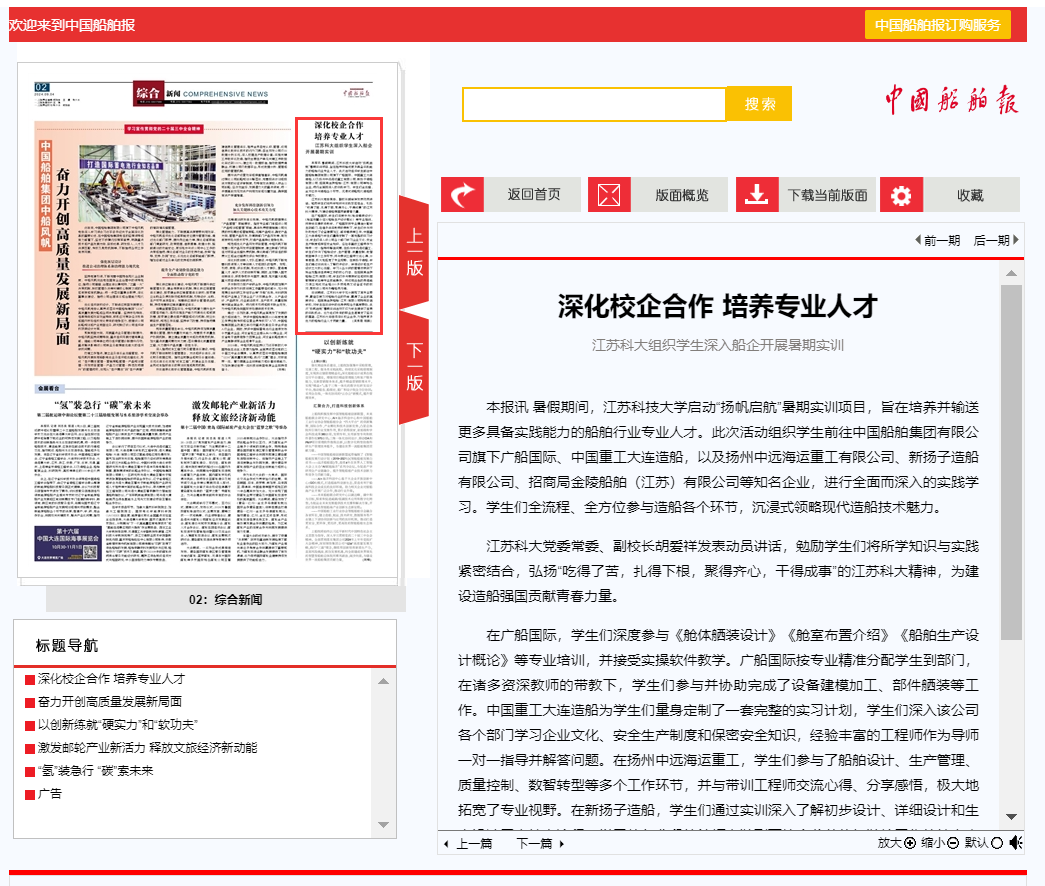Click the 默认 default size circle icon

(996, 843)
